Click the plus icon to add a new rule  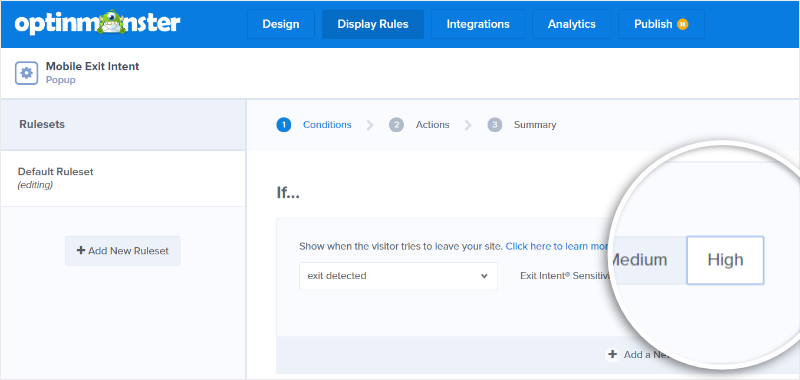[612, 354]
